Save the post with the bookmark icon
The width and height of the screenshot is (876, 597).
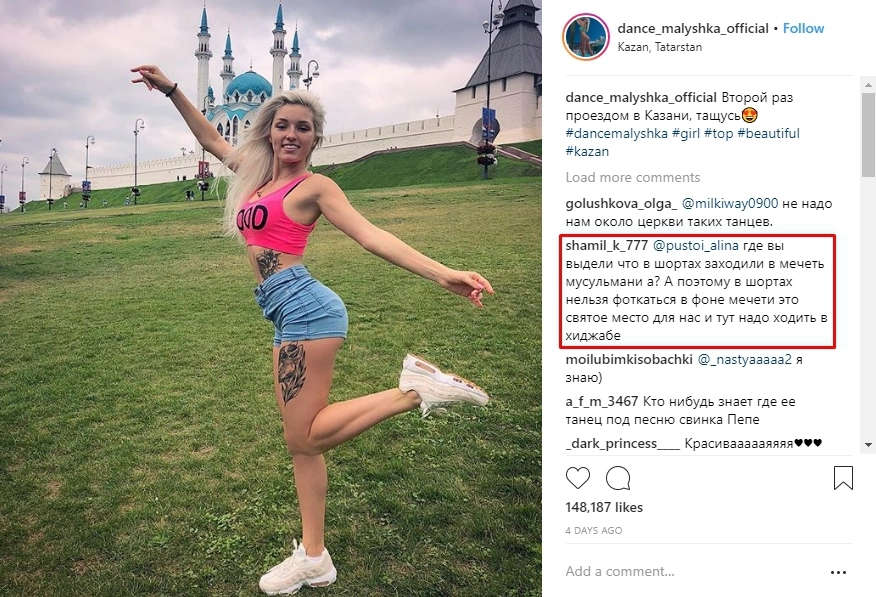pos(843,478)
